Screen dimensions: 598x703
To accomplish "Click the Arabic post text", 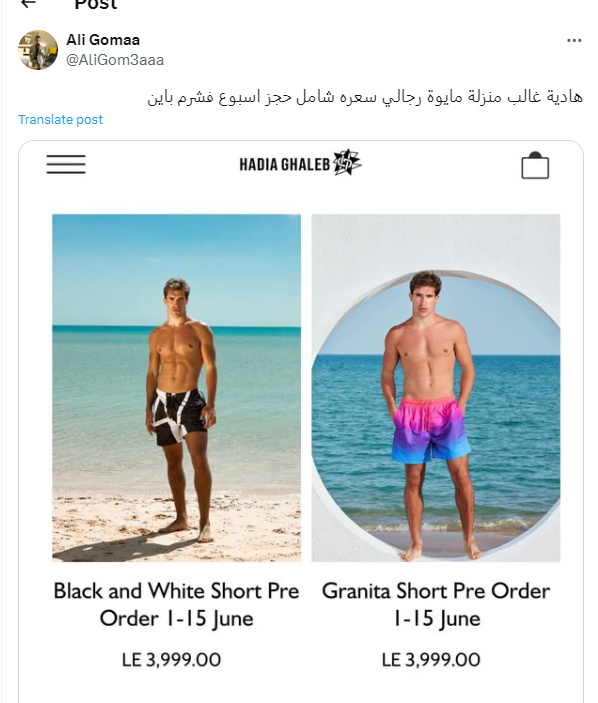I will 365,97.
